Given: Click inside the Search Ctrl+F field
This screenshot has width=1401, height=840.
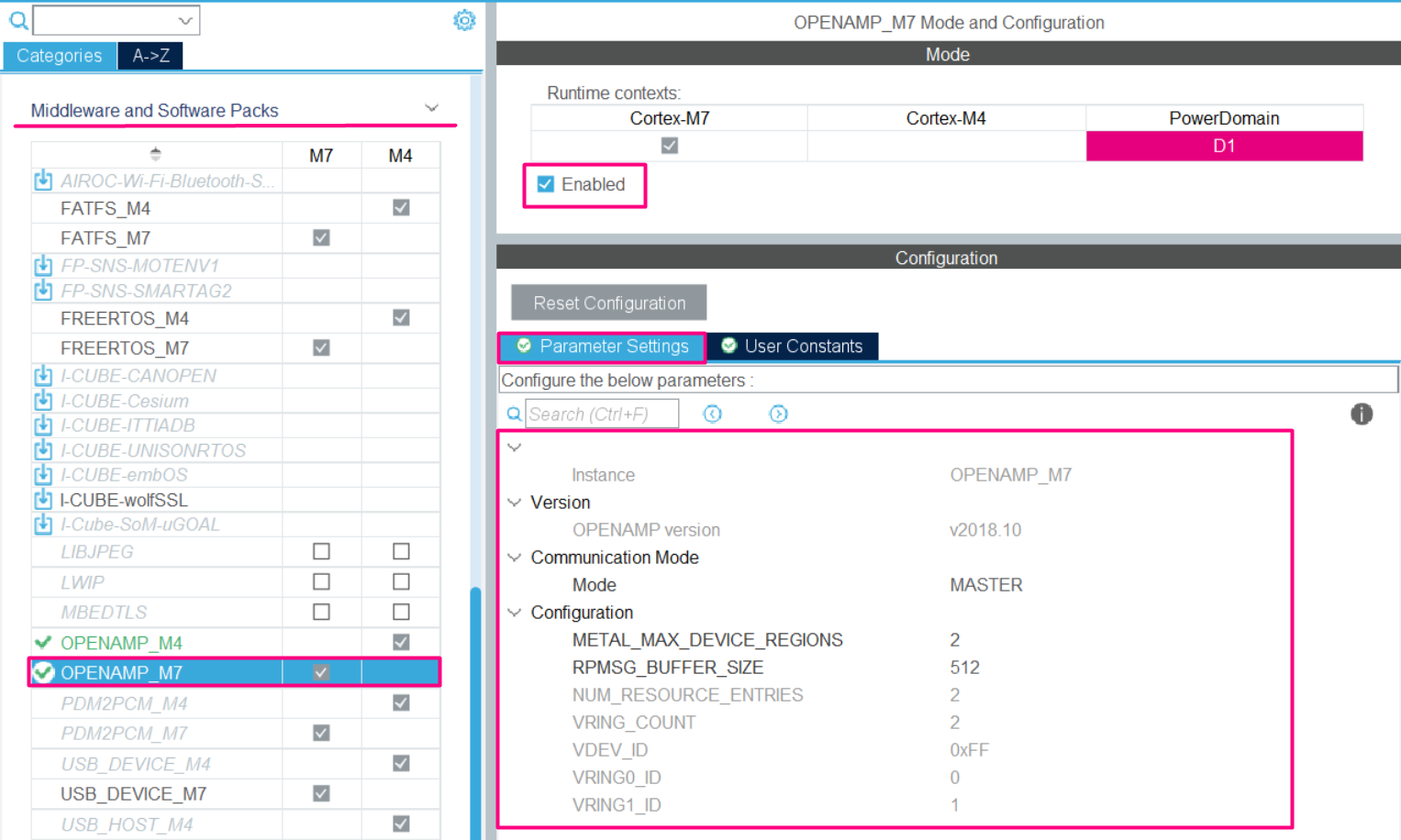Looking at the screenshot, I should pos(601,414).
